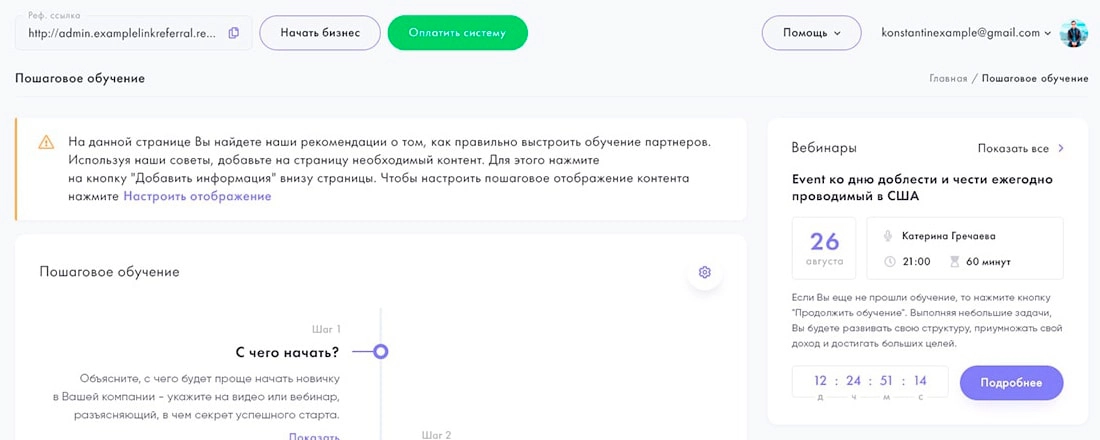Go to 'Главная' in the breadcrumb
Screen dimensions: 1100x440
pyautogui.click(x=948, y=79)
